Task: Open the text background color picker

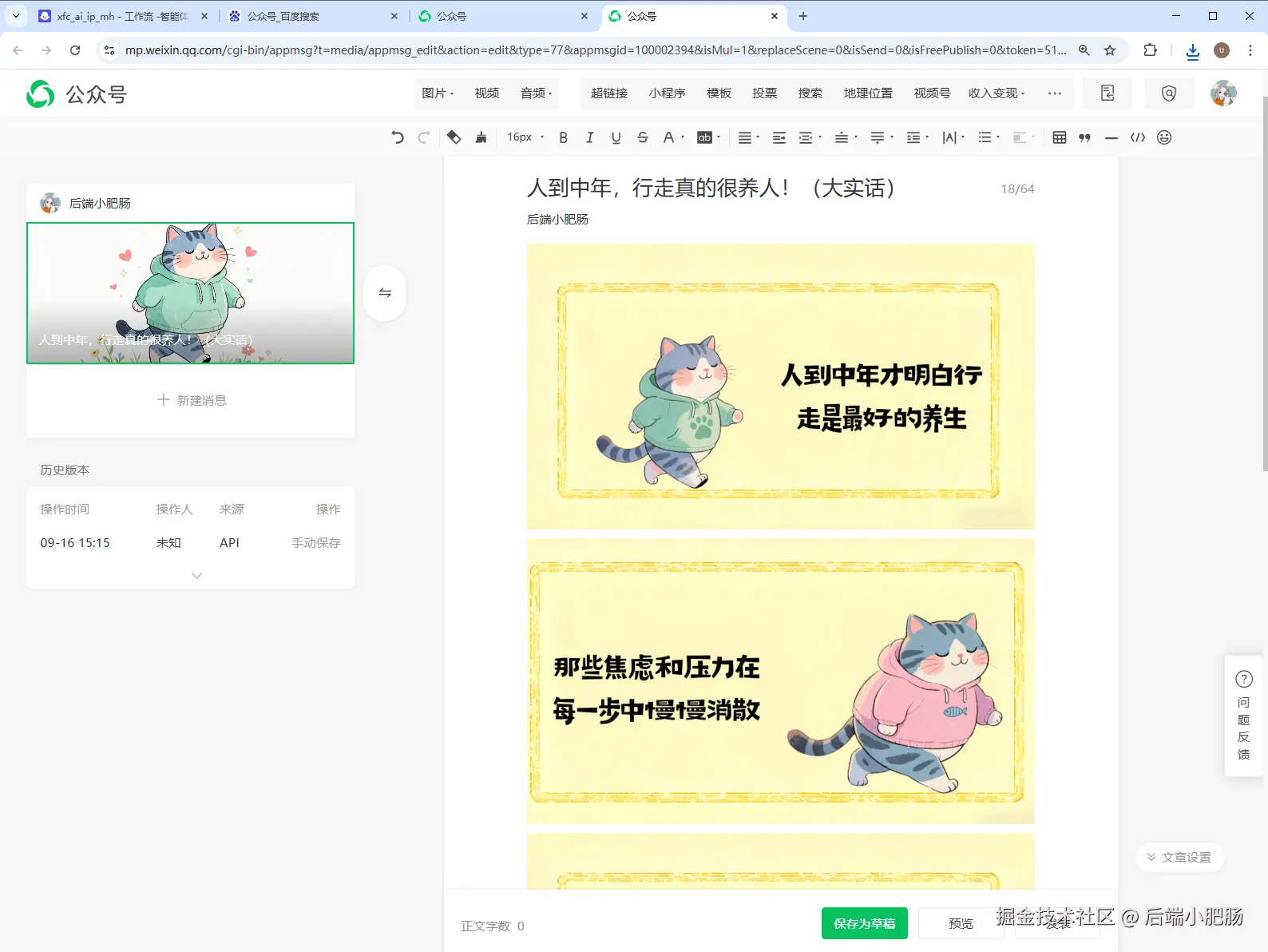Action: 708,137
